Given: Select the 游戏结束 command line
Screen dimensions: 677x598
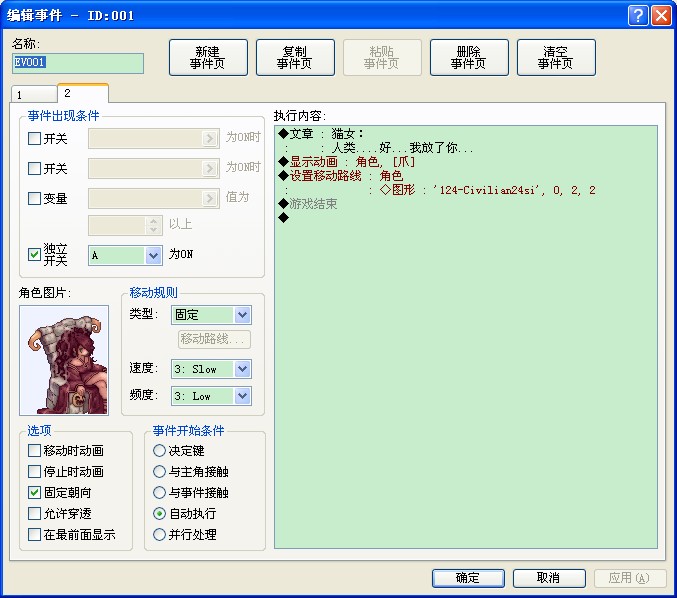Looking at the screenshot, I should tap(308, 204).
